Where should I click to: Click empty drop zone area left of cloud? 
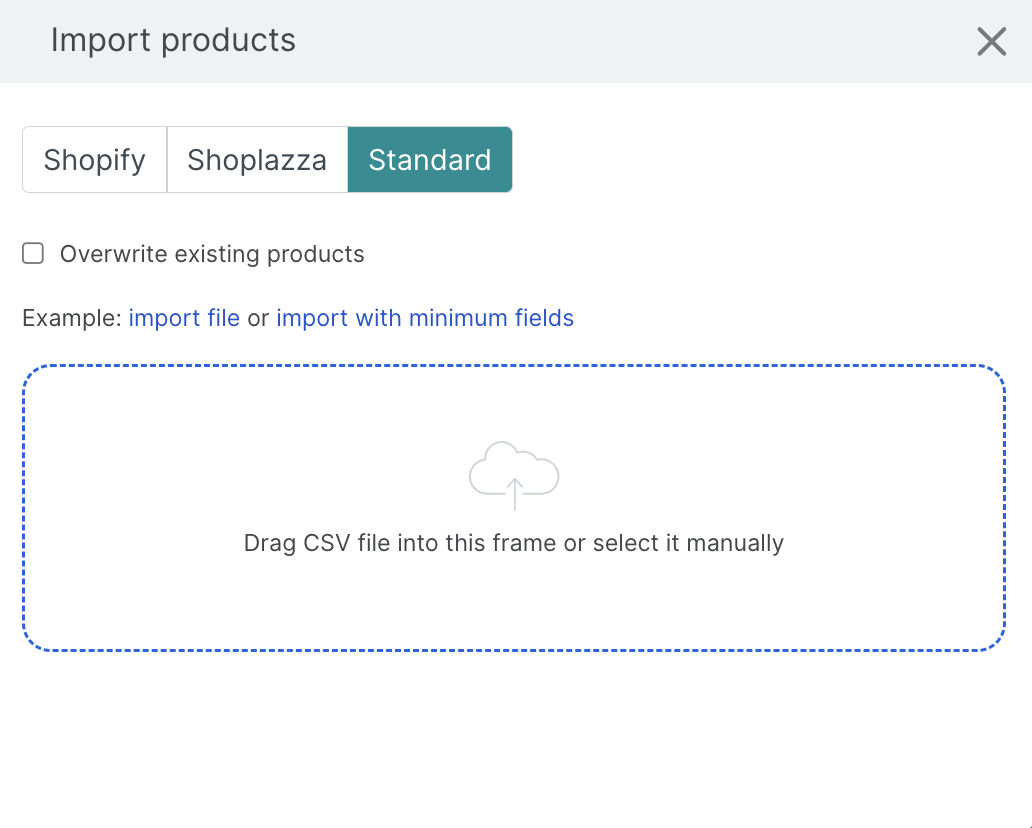click(x=200, y=470)
